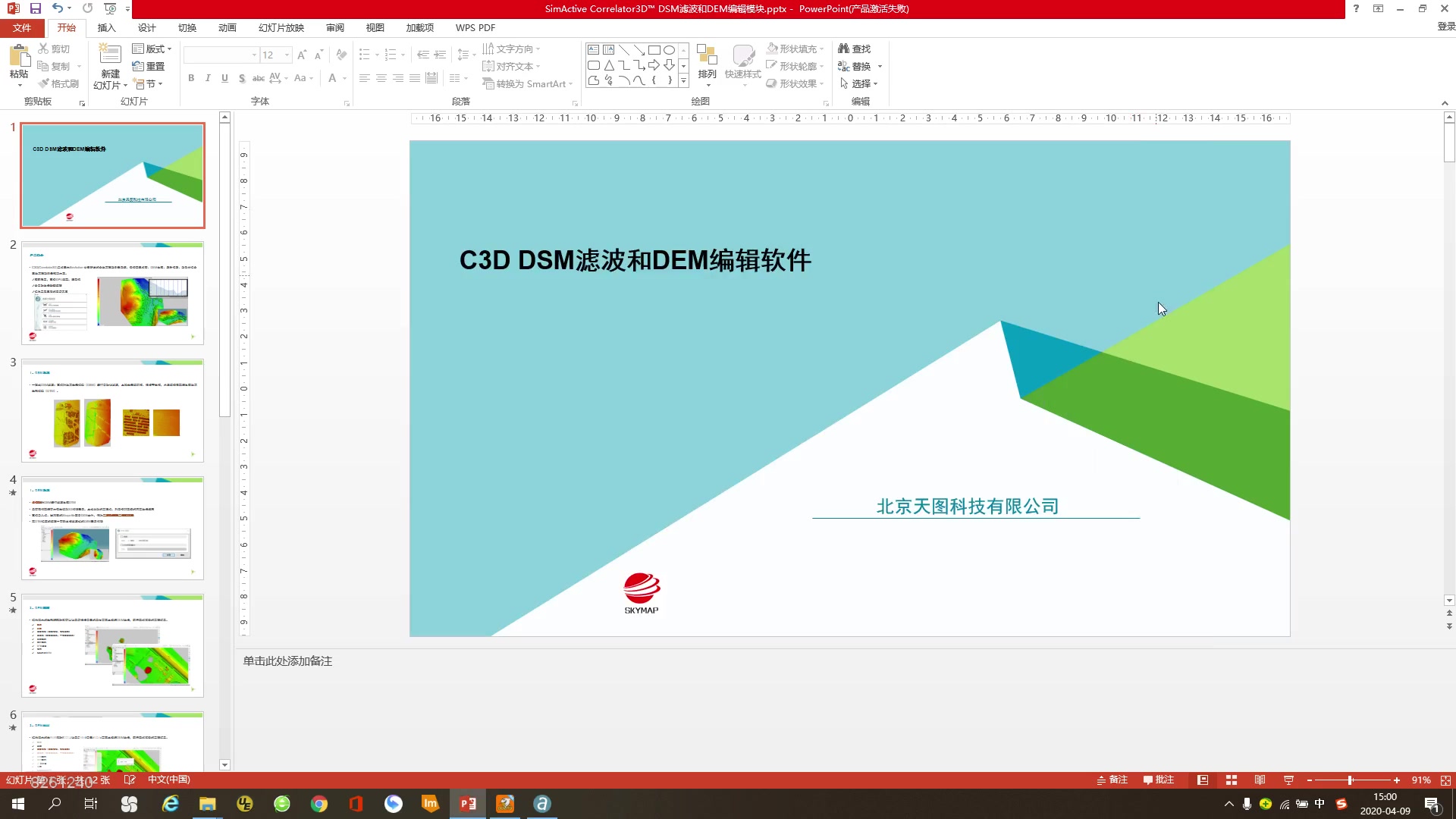Drag the zoom slider in status bar
Image resolution: width=1456 pixels, height=819 pixels.
(1349, 780)
